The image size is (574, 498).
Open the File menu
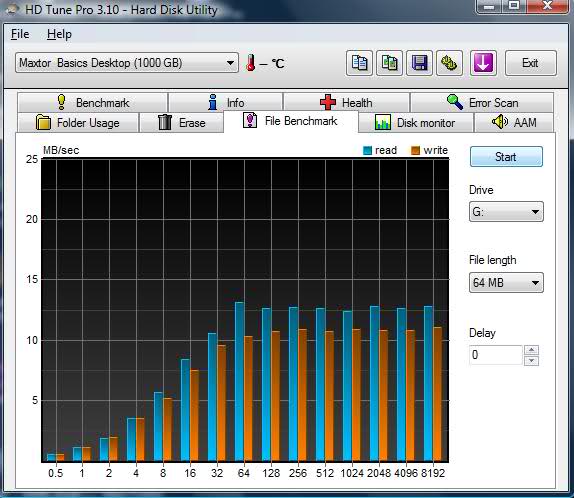[20, 34]
